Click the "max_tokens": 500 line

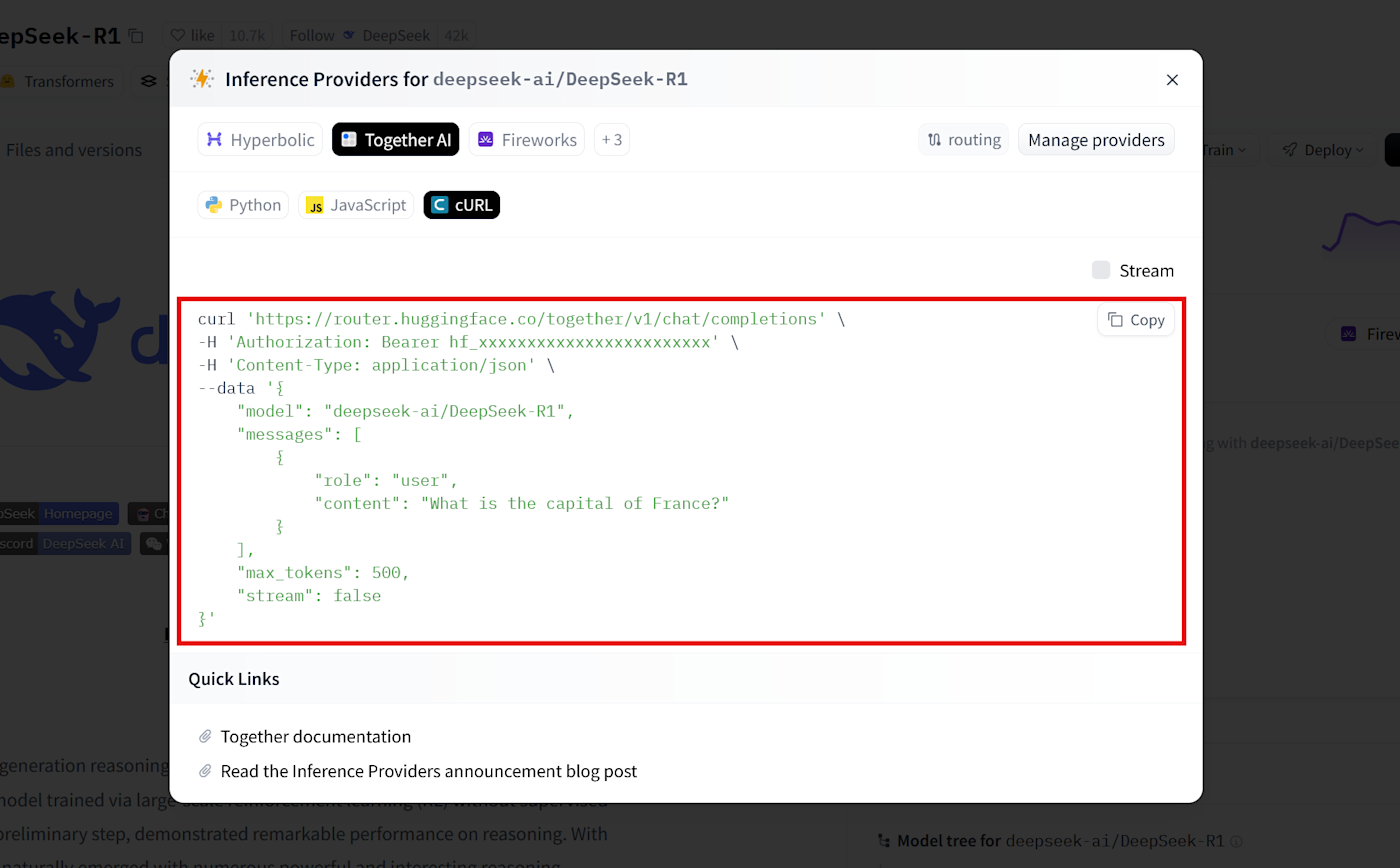(323, 573)
